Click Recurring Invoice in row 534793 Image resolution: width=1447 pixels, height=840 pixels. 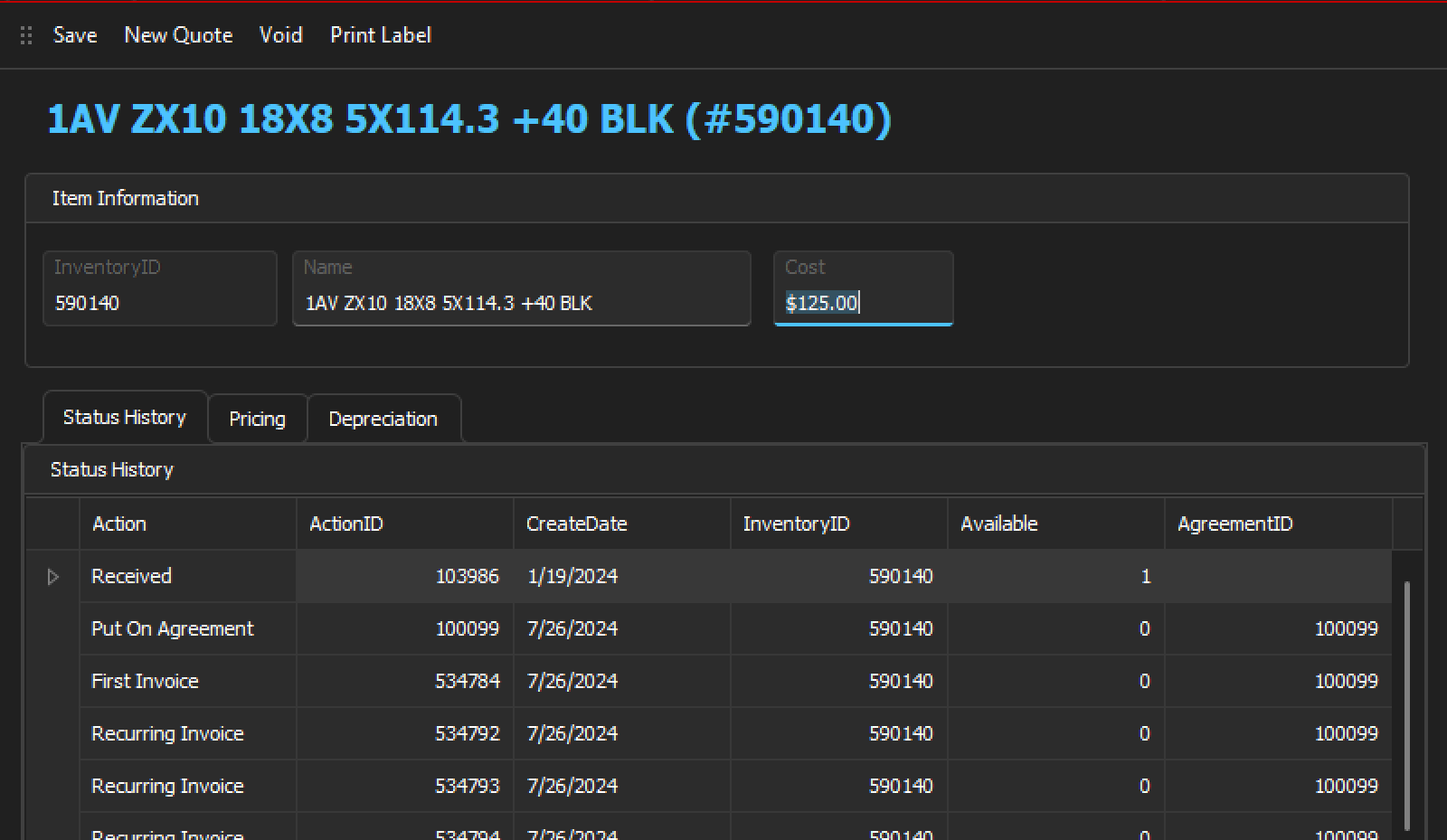coord(188,787)
